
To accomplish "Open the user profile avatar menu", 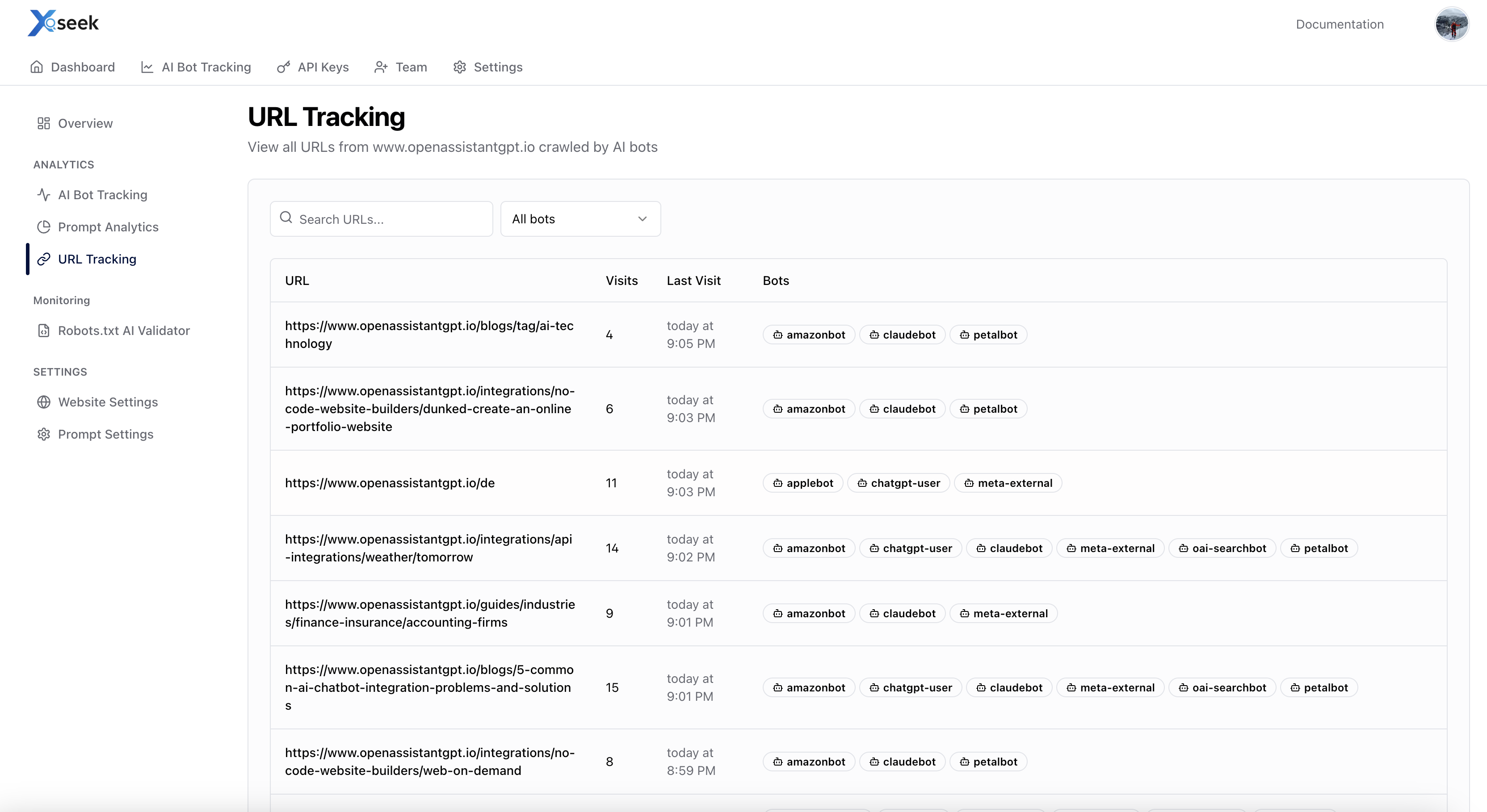I will pyautogui.click(x=1451, y=24).
